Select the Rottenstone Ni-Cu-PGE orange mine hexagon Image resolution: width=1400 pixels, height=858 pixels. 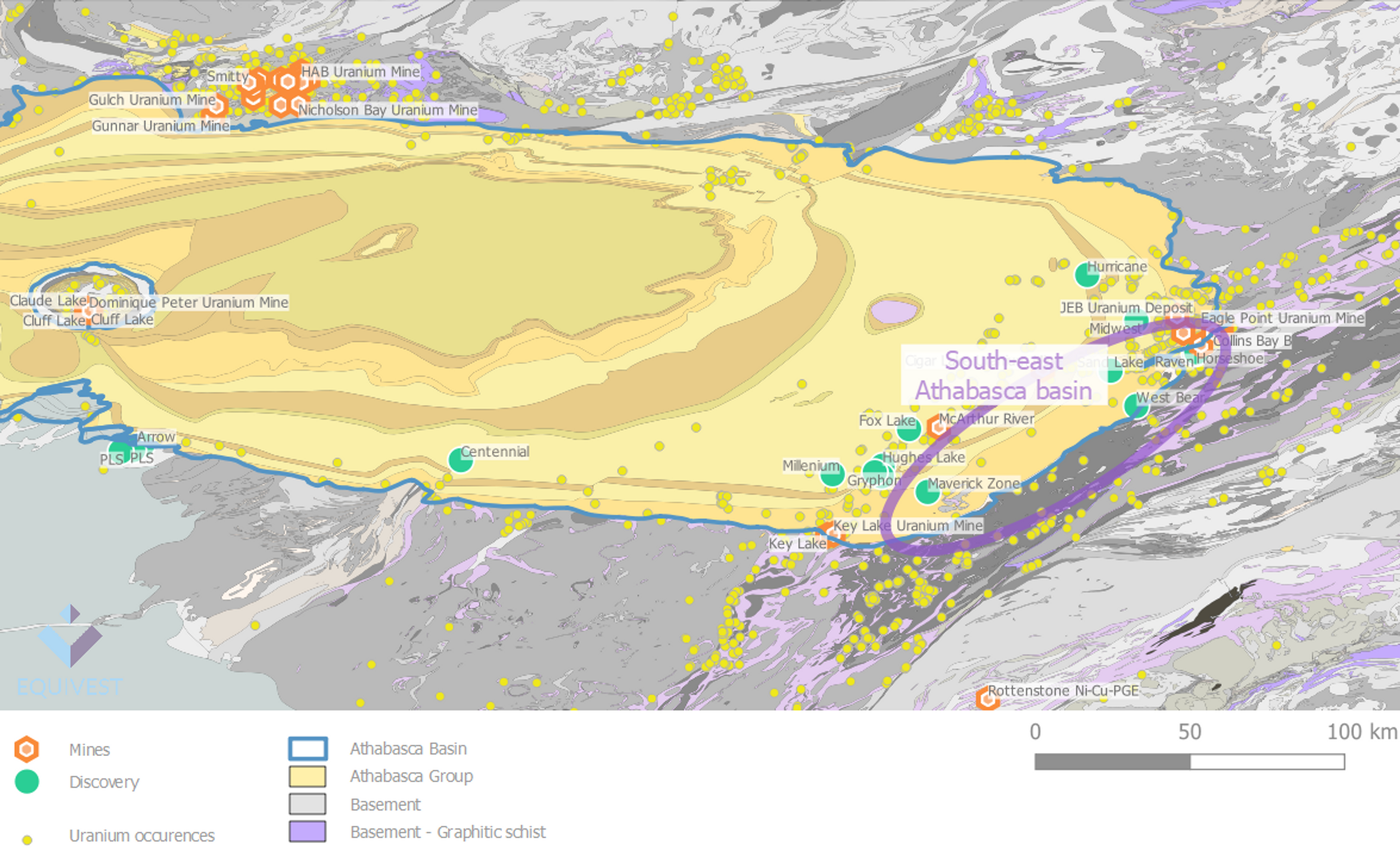pyautogui.click(x=987, y=698)
